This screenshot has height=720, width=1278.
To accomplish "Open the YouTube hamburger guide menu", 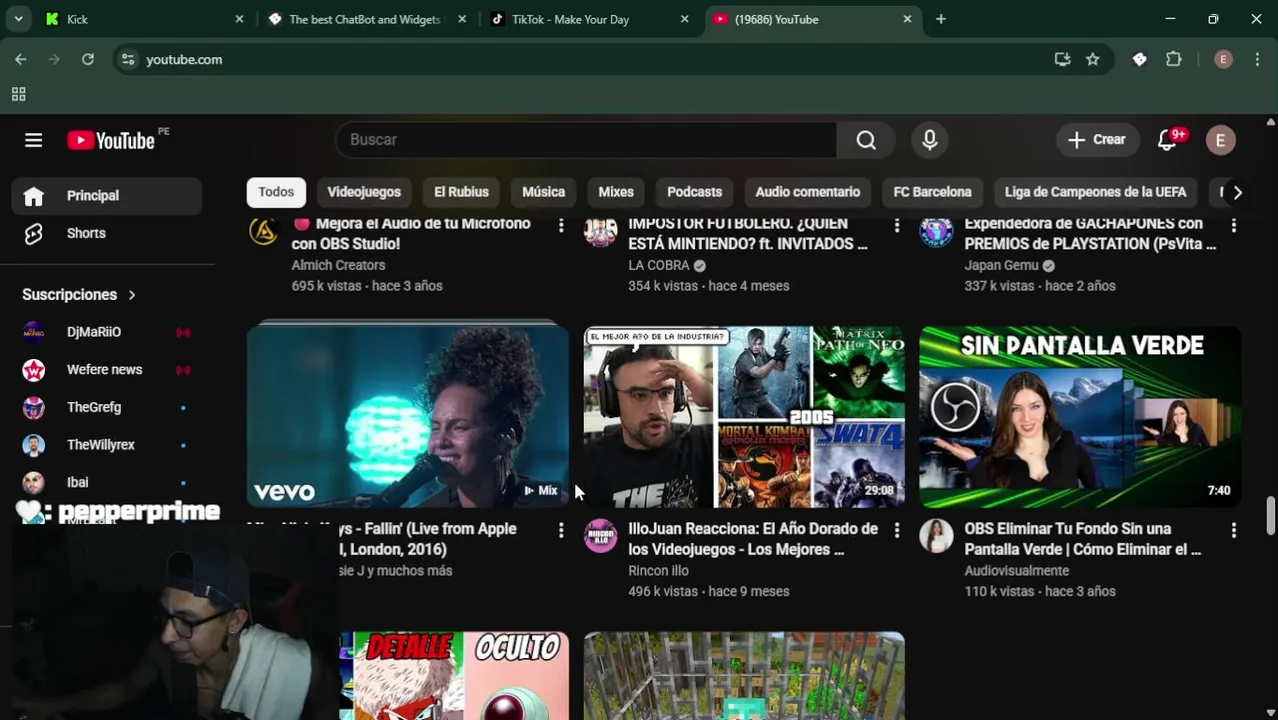I will coord(33,140).
